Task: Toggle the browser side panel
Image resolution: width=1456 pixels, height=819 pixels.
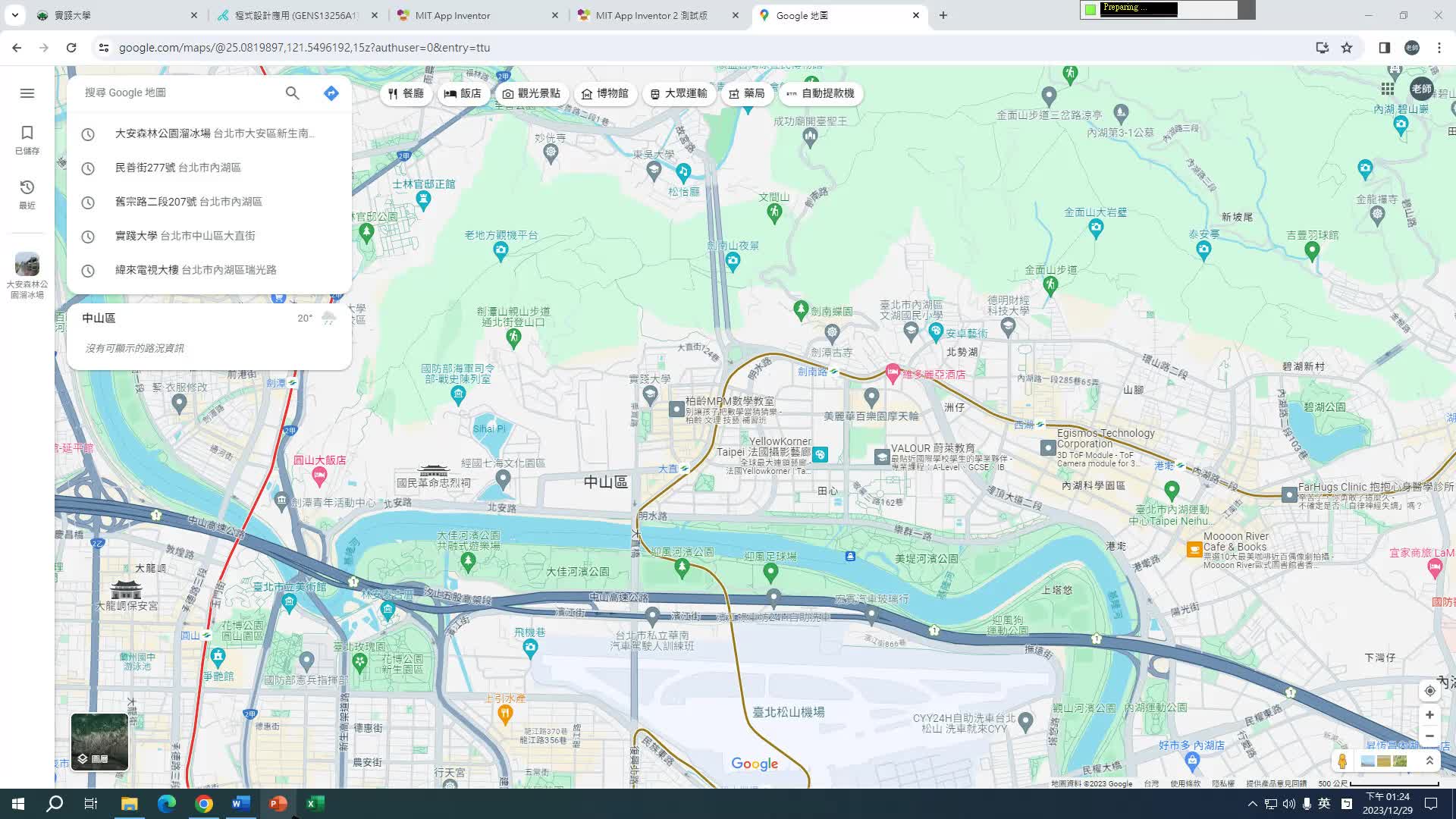Action: coord(1384,47)
